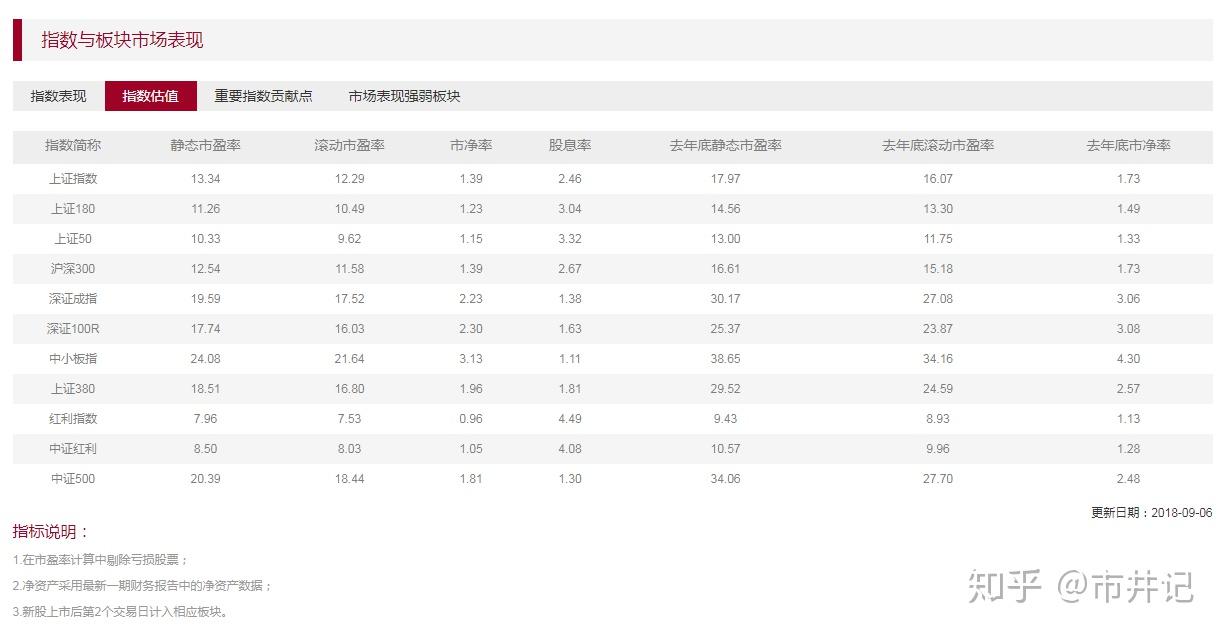Click the 去年底静态市盈率 column header
The image size is (1225, 635).
726,145
